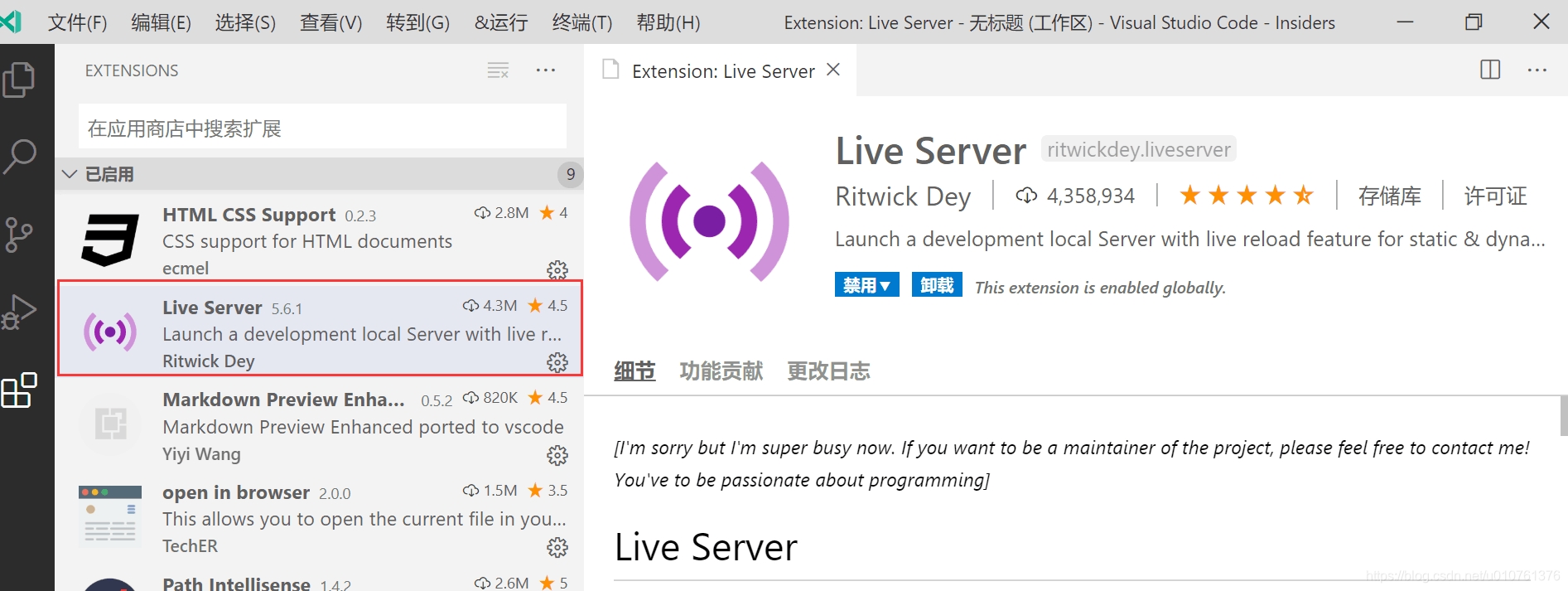The width and height of the screenshot is (1568, 591).
Task: Open the 帮助(H) menu
Action: (668, 22)
